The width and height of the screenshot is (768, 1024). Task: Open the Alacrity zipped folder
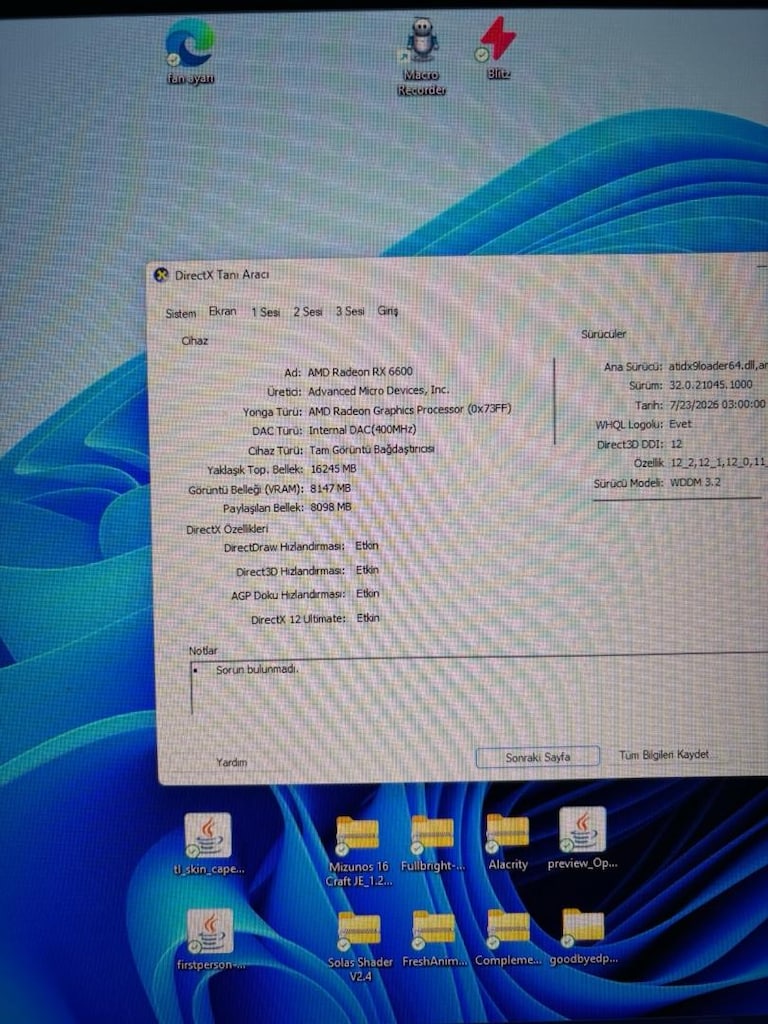tap(507, 842)
